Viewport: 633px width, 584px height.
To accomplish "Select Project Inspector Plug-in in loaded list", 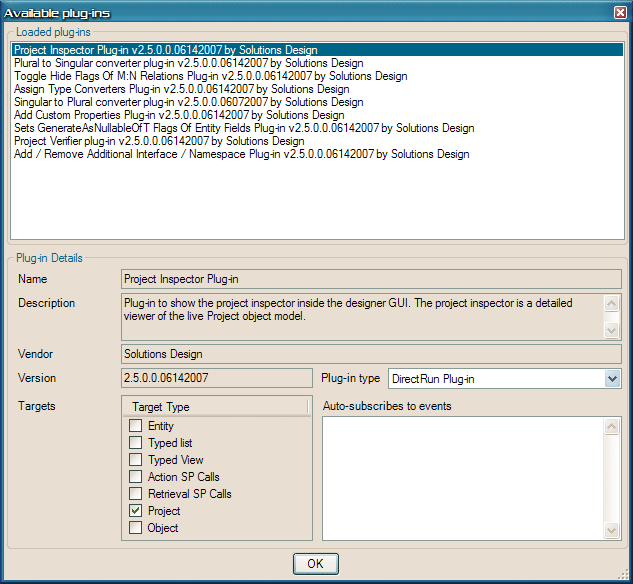I will click(x=317, y=50).
